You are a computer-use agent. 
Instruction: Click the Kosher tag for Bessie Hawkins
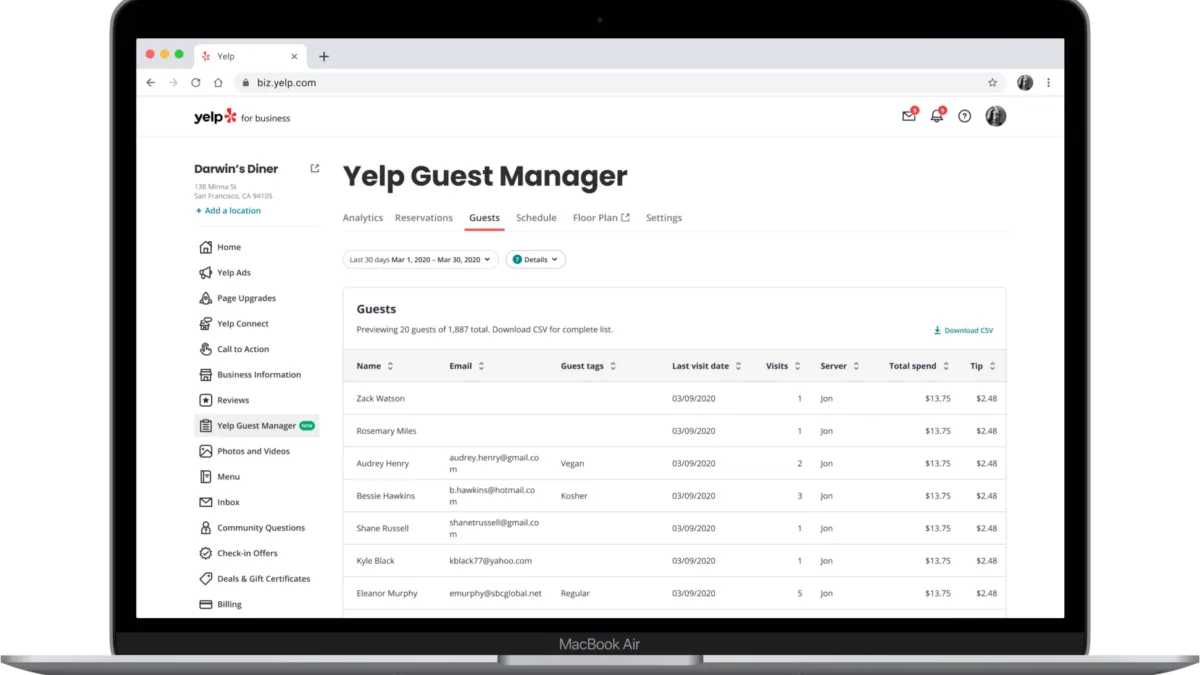click(x=574, y=496)
